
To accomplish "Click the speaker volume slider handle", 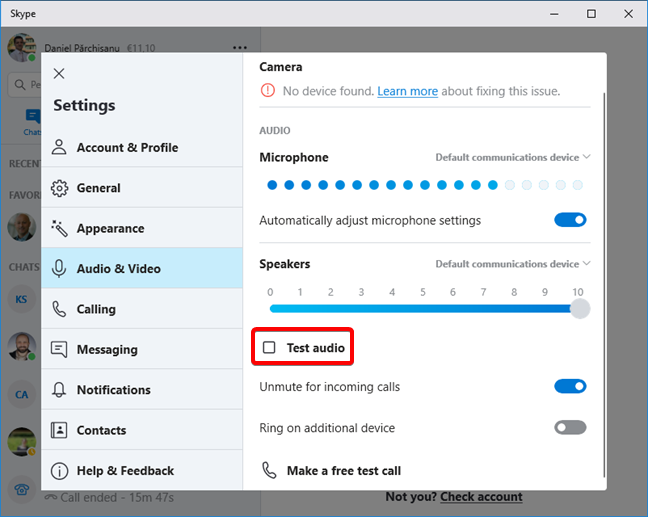I will coord(580,309).
